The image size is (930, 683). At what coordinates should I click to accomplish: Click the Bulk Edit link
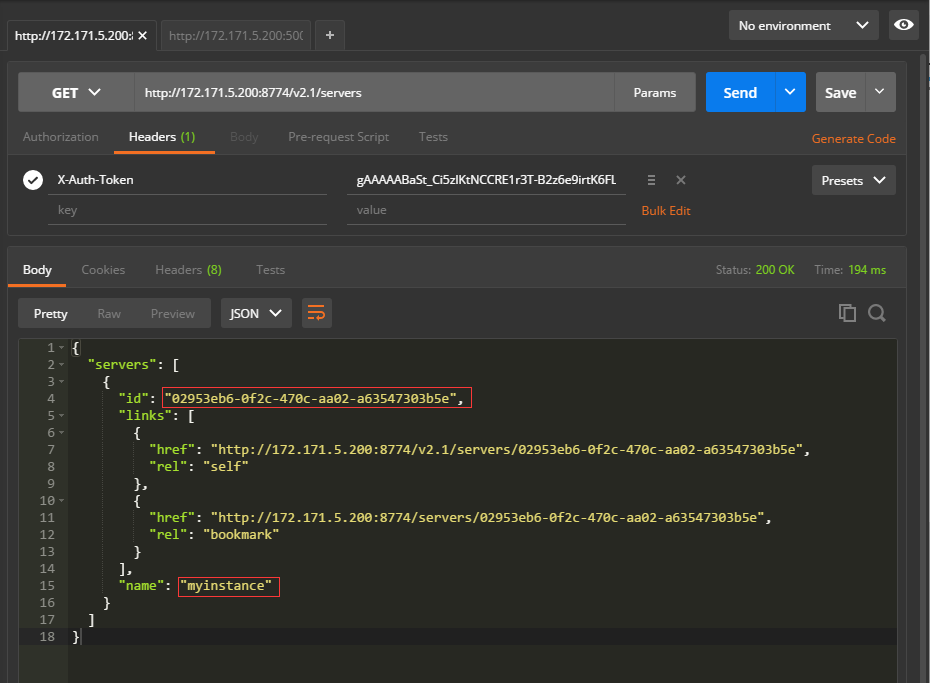tap(666, 210)
